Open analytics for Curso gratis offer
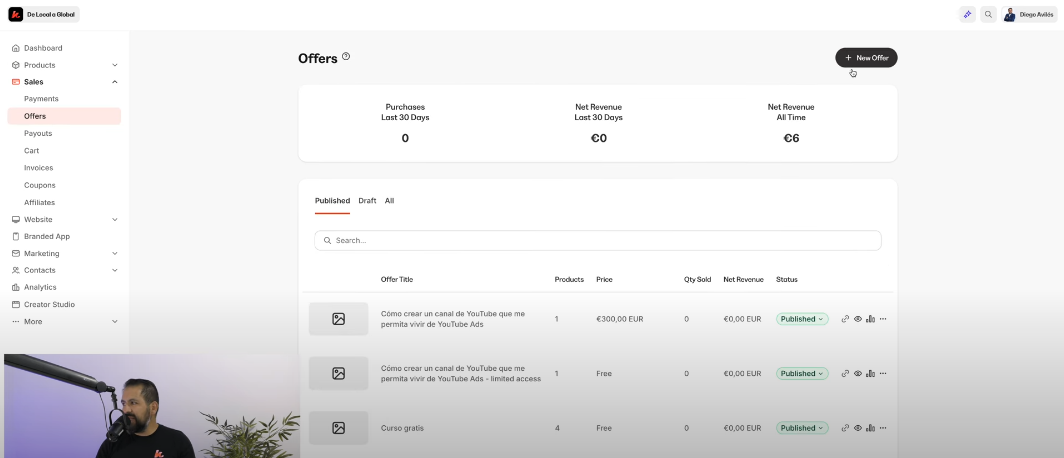The width and height of the screenshot is (1064, 458). click(871, 428)
